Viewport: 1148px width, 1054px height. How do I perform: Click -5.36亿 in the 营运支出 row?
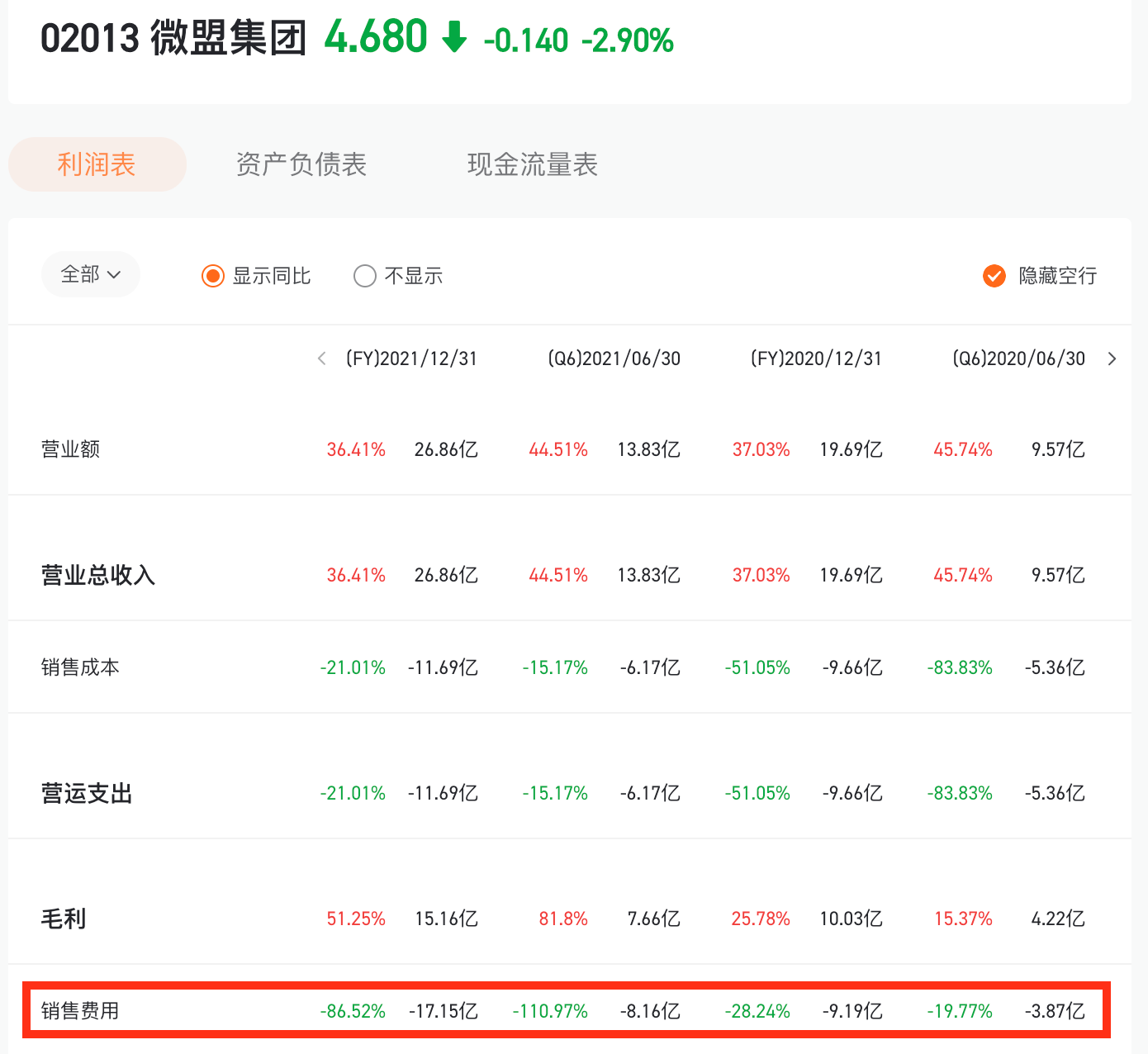(1055, 793)
